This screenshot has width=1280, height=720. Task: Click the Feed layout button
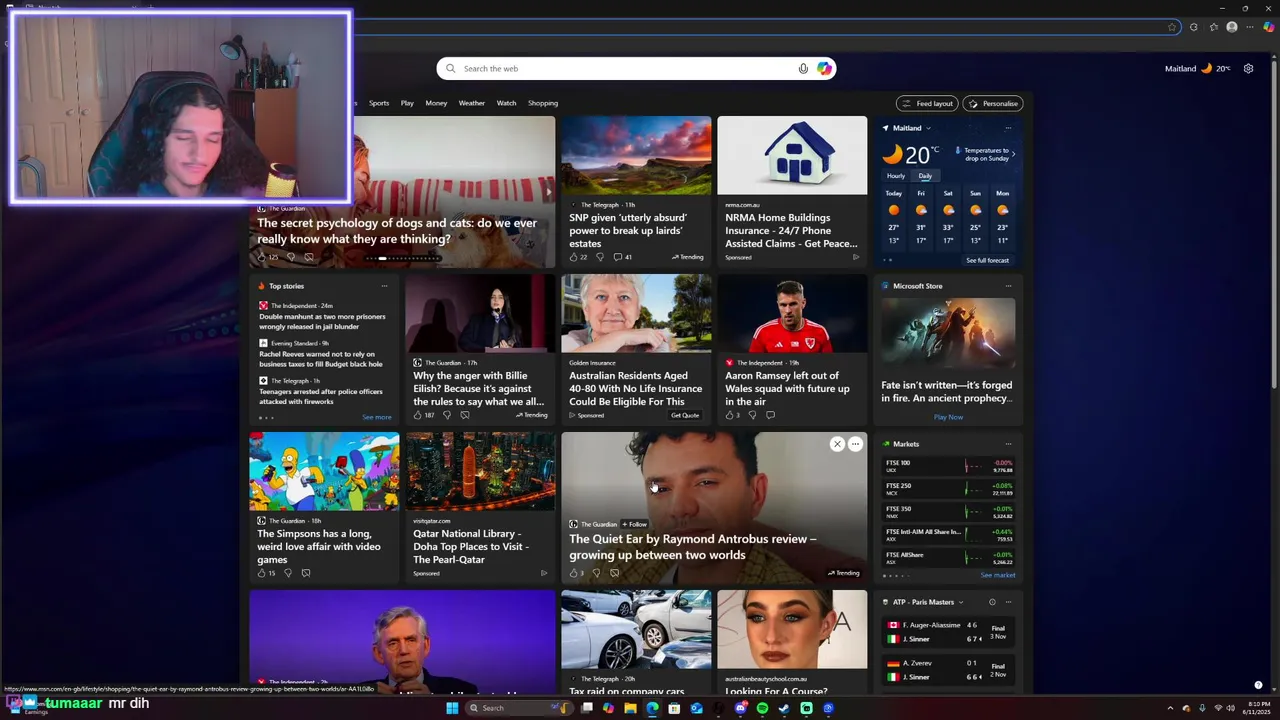[x=927, y=103]
